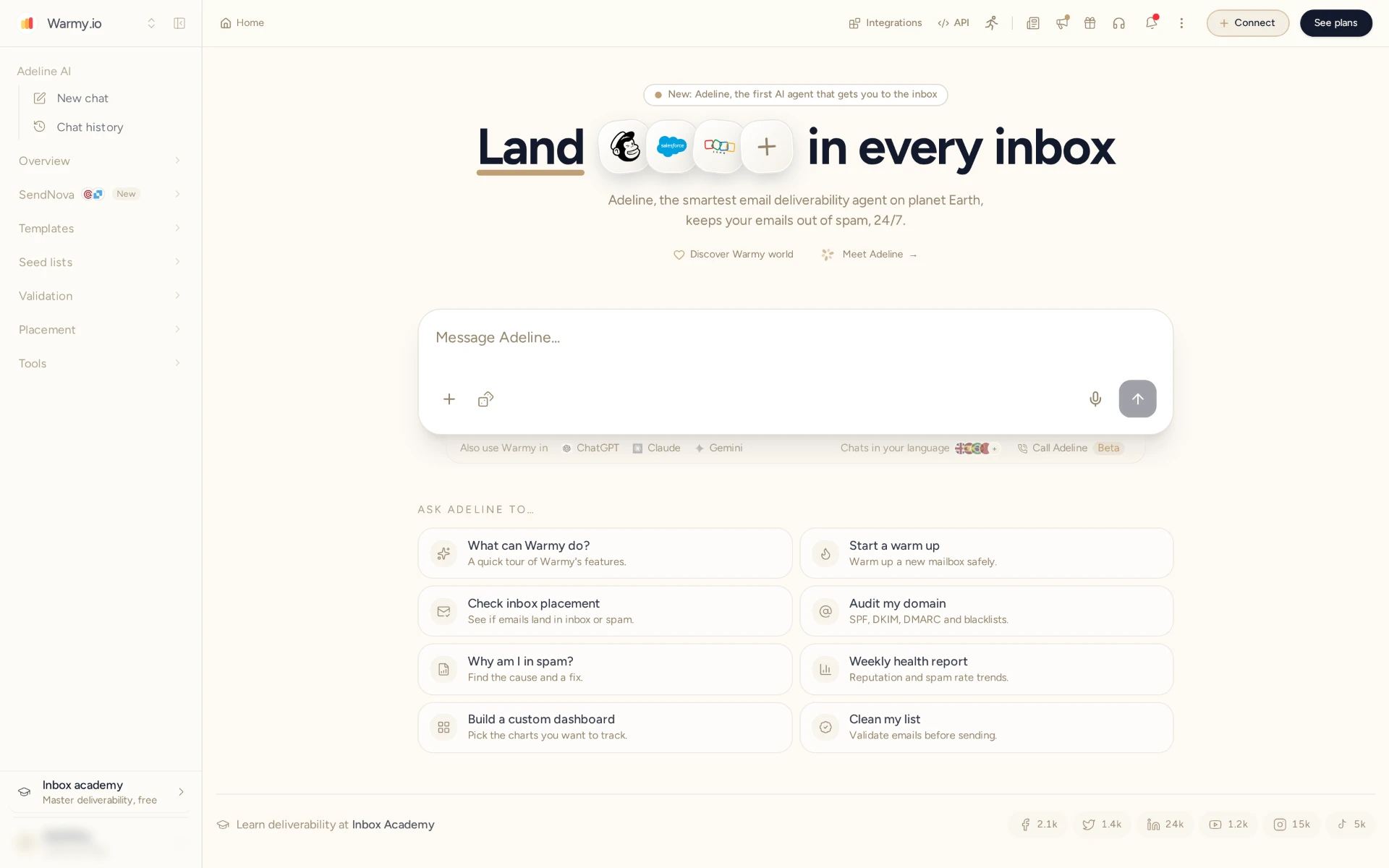Image resolution: width=1389 pixels, height=868 pixels.
Task: Select the Start a warm up suggestion
Action: pyautogui.click(x=986, y=553)
